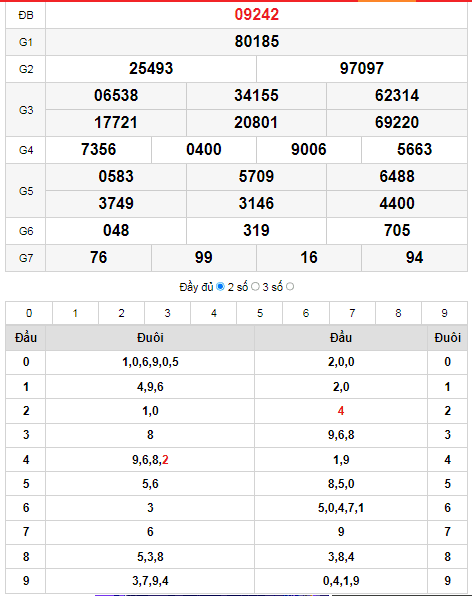
Task: Select digit 4 in the number filter row
Action: tap(214, 313)
